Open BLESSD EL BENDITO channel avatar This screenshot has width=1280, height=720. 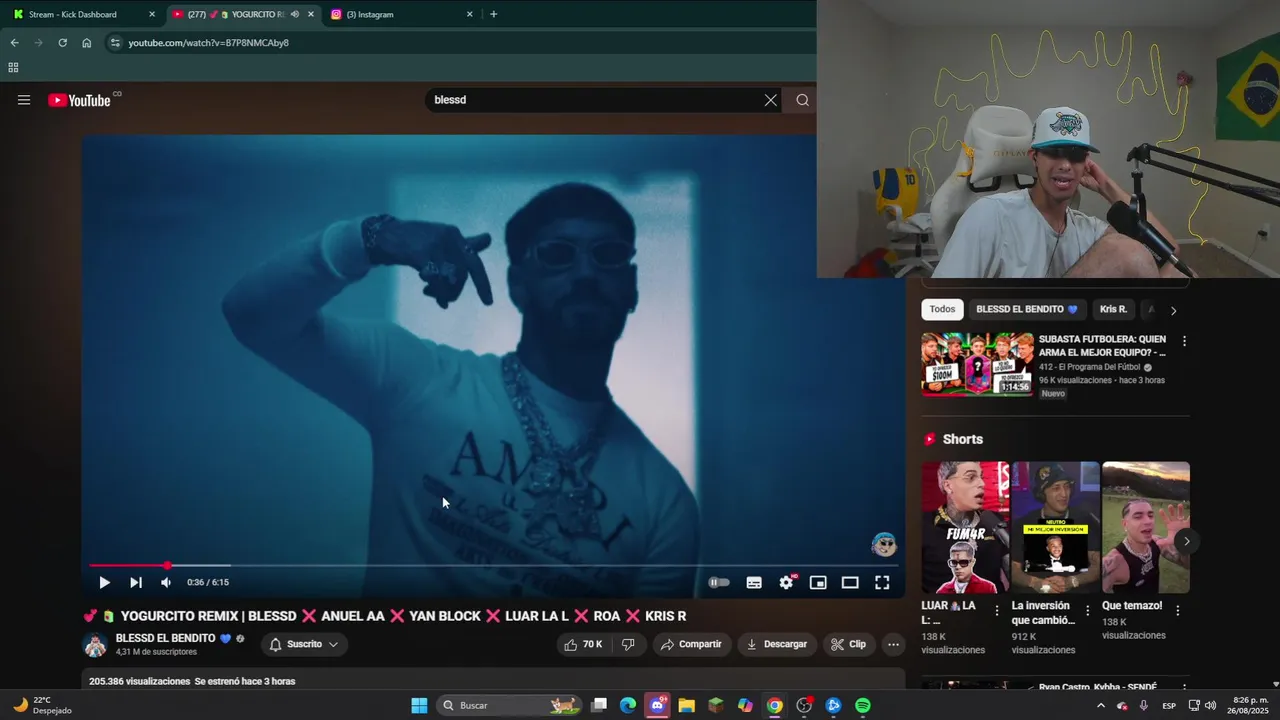click(95, 645)
